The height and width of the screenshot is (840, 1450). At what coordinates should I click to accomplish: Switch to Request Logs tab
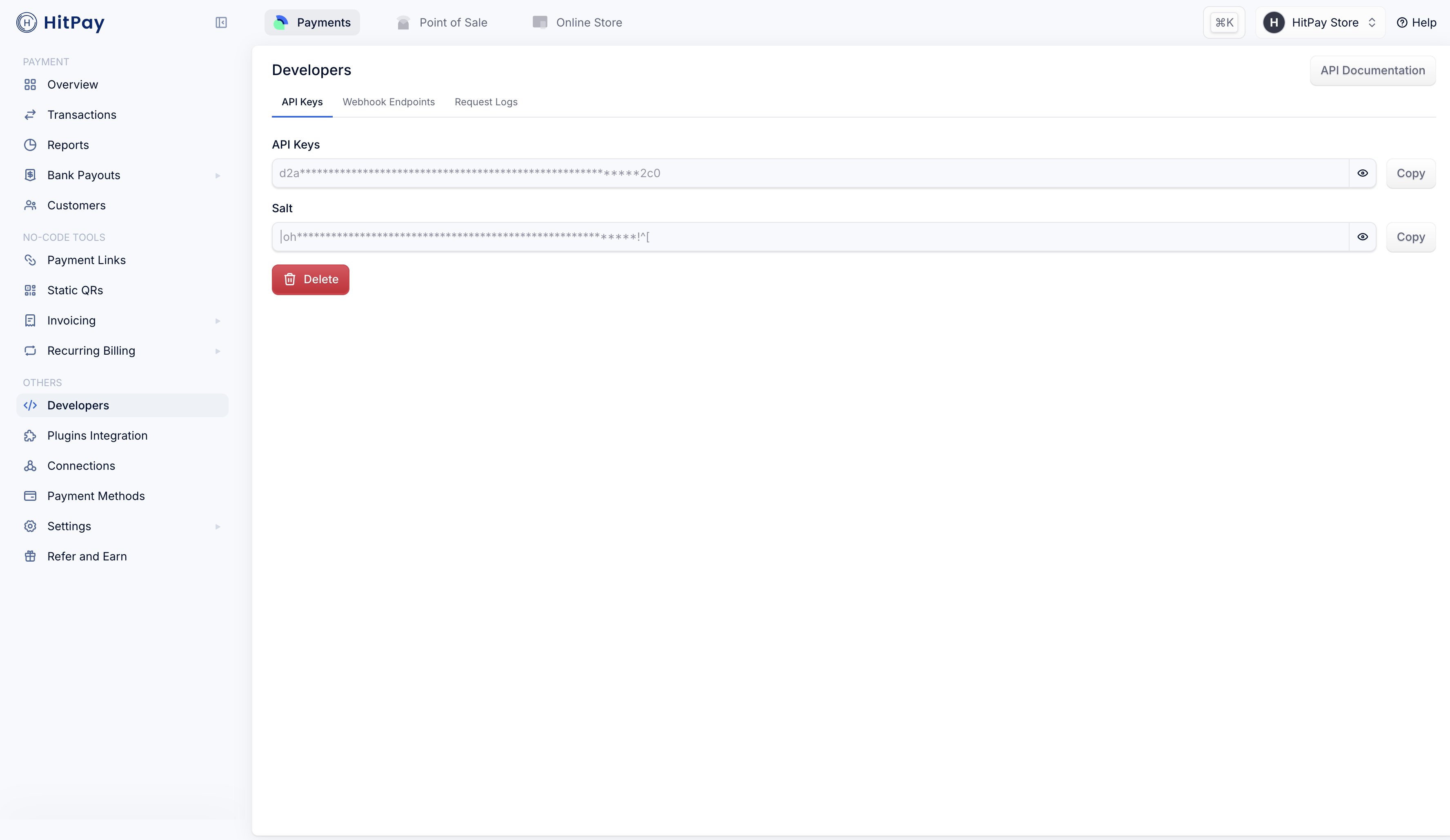[x=486, y=102]
